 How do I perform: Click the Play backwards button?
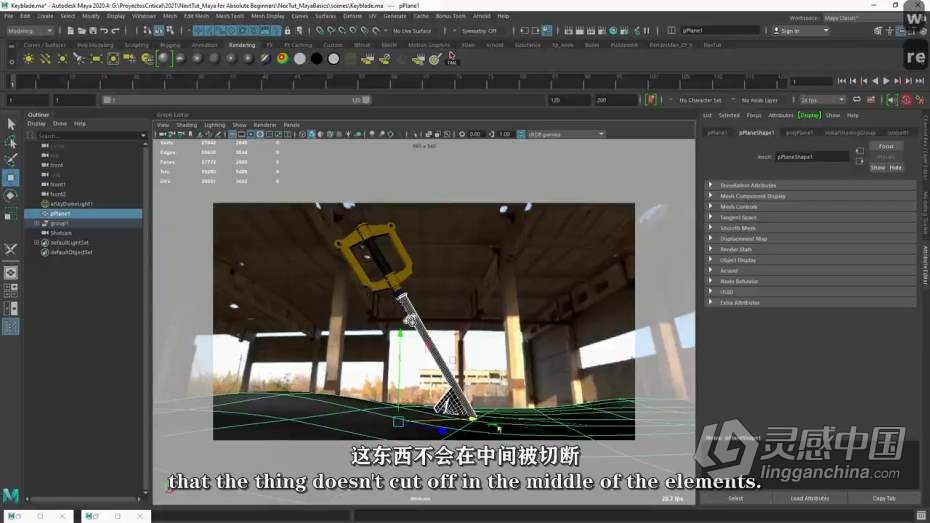pos(875,81)
